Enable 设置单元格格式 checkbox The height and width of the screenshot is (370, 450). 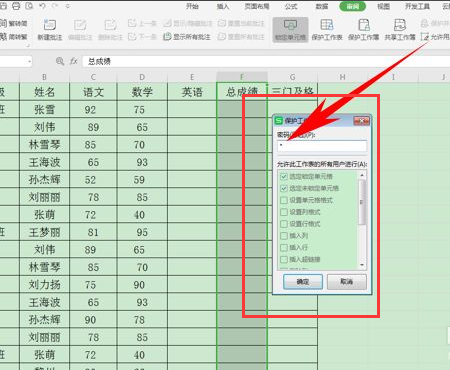[x=284, y=200]
